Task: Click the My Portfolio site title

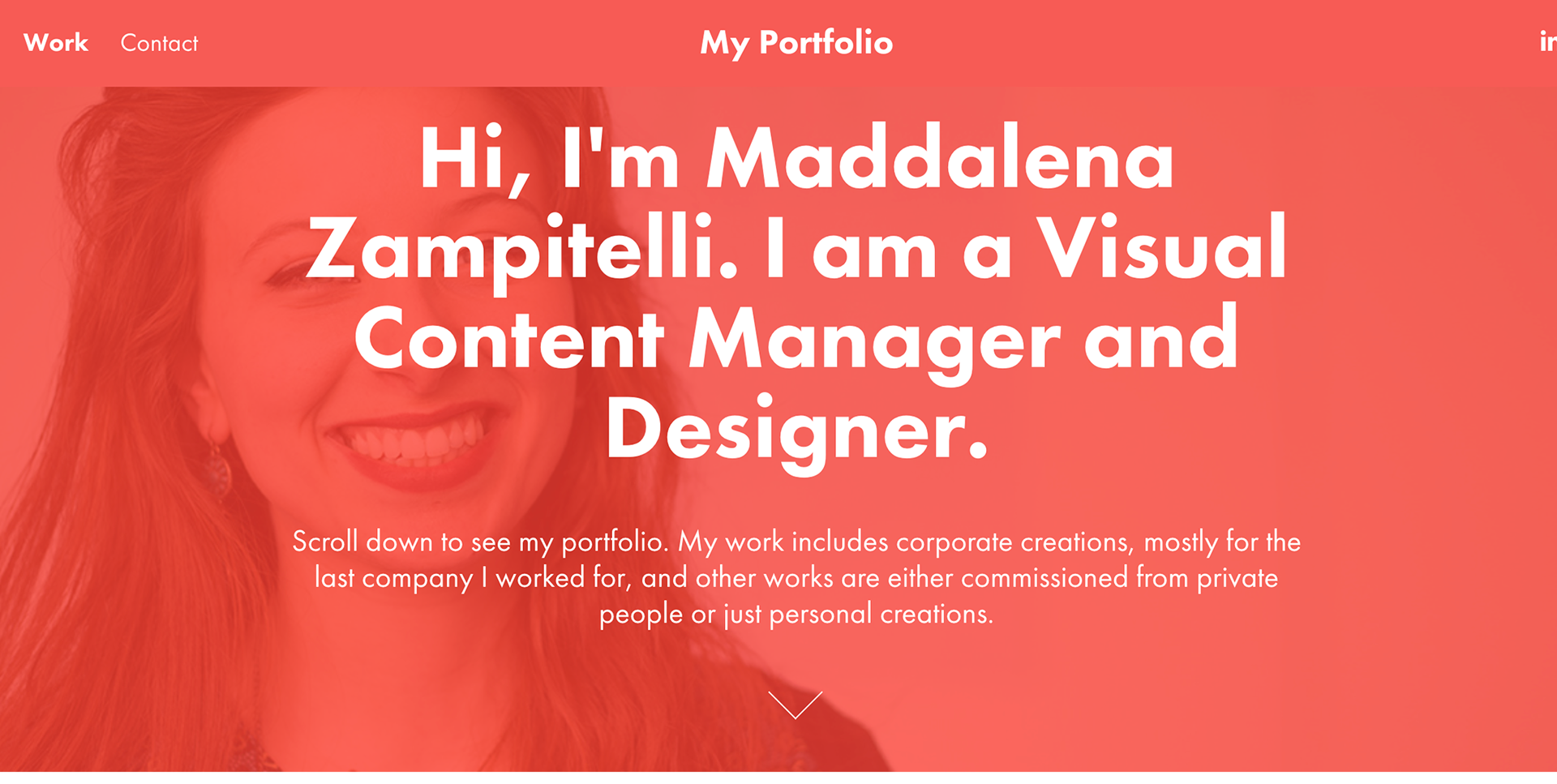Action: [796, 43]
